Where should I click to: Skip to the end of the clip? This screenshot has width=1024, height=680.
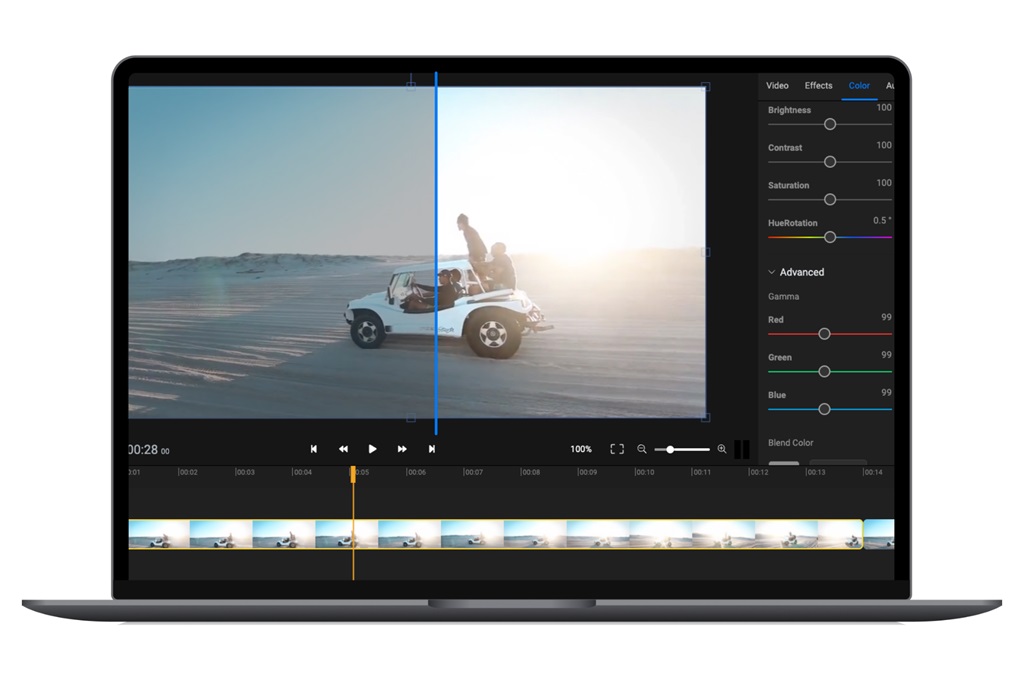(x=432, y=449)
